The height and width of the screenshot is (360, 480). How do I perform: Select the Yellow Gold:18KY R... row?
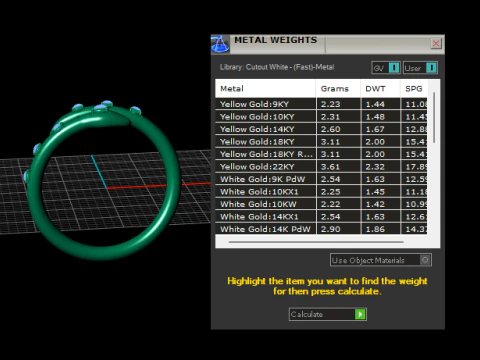321,154
